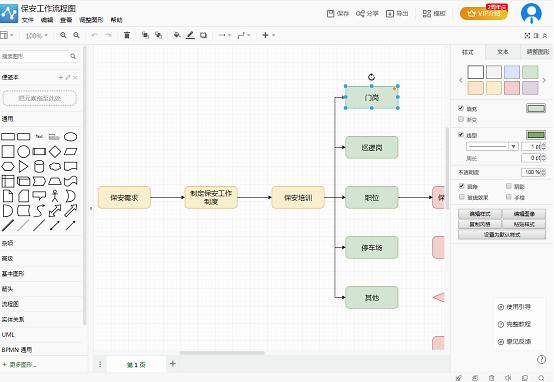This screenshot has height=382, width=554.
Task: Click the app logo icon
Action: coord(8,13)
